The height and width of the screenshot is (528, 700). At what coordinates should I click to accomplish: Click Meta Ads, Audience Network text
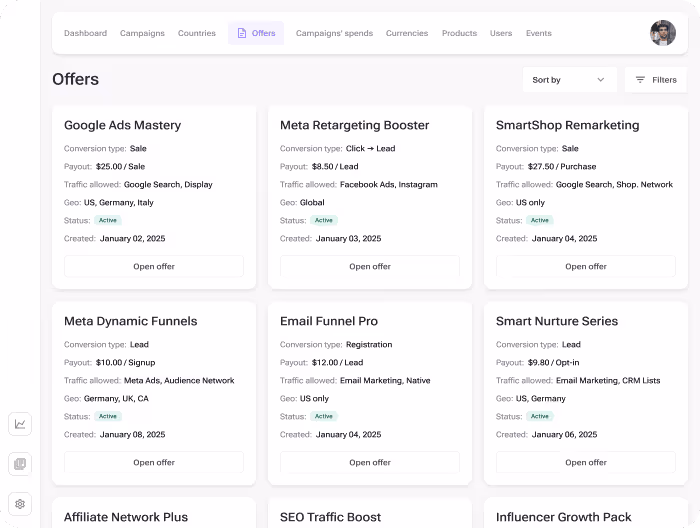(x=179, y=381)
